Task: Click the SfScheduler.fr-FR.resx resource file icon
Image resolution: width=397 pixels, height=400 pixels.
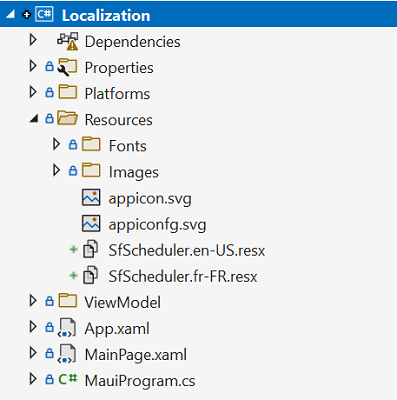Action: [90, 275]
